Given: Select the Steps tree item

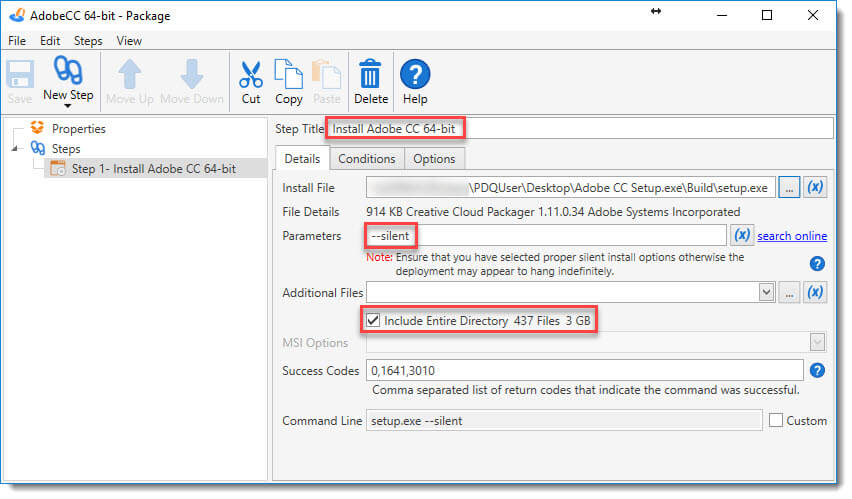Looking at the screenshot, I should pyautogui.click(x=66, y=149).
